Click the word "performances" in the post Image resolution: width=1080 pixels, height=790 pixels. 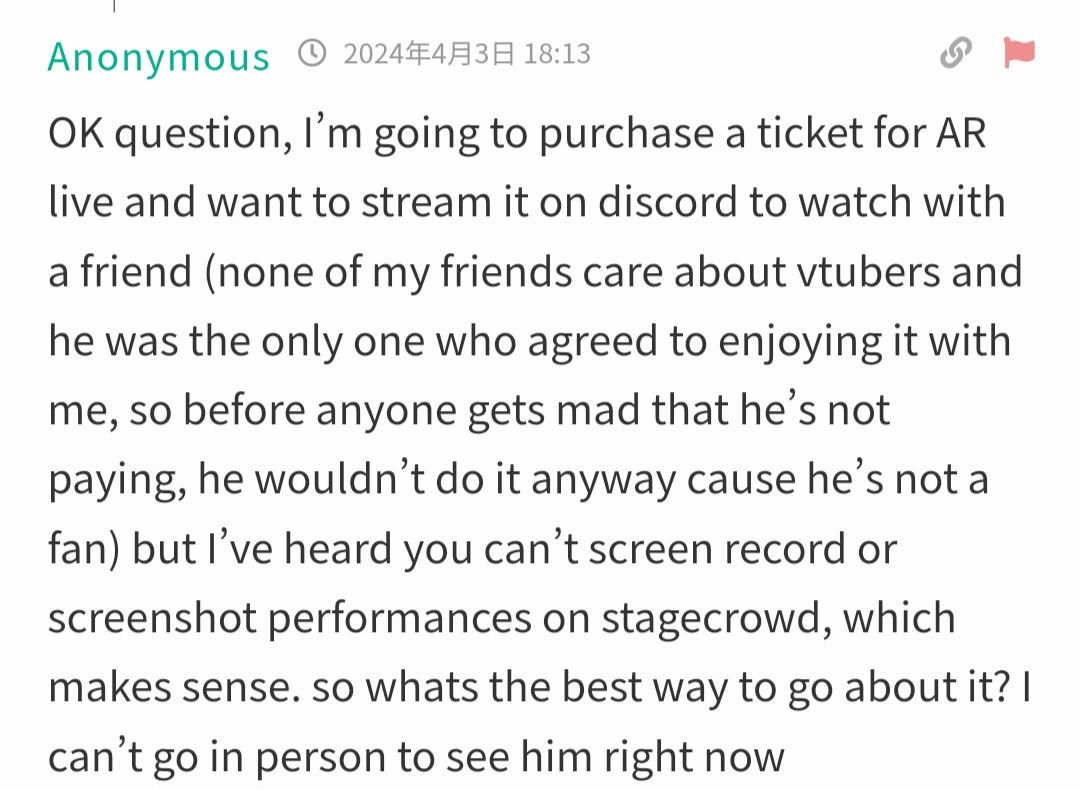point(399,619)
